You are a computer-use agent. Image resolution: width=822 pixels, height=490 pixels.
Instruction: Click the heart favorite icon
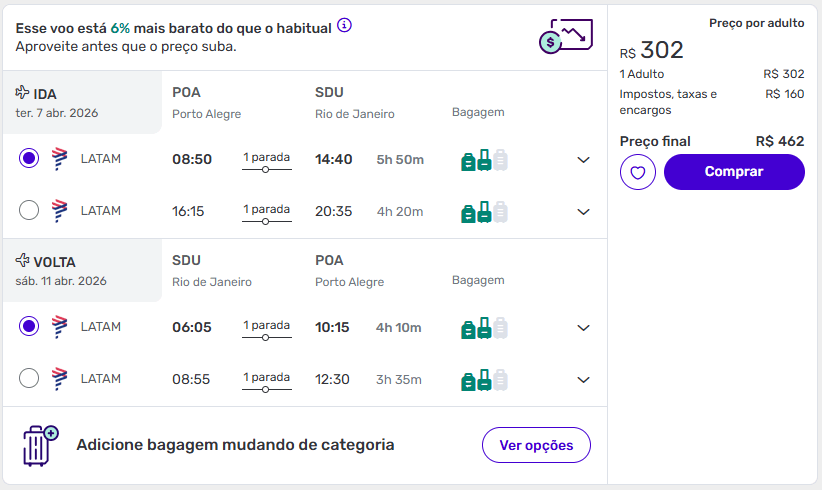coord(637,172)
